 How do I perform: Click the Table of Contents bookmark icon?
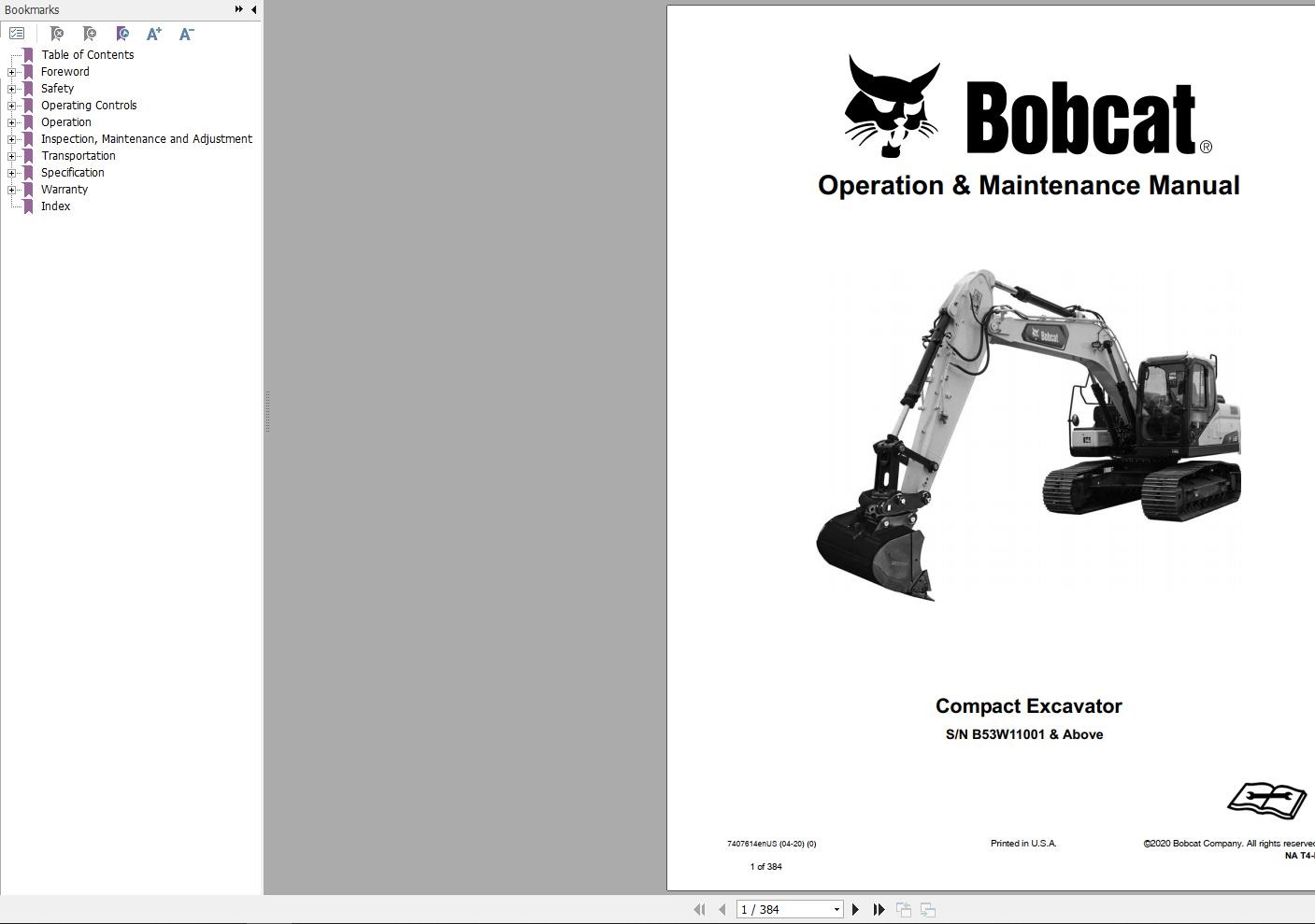click(x=28, y=55)
